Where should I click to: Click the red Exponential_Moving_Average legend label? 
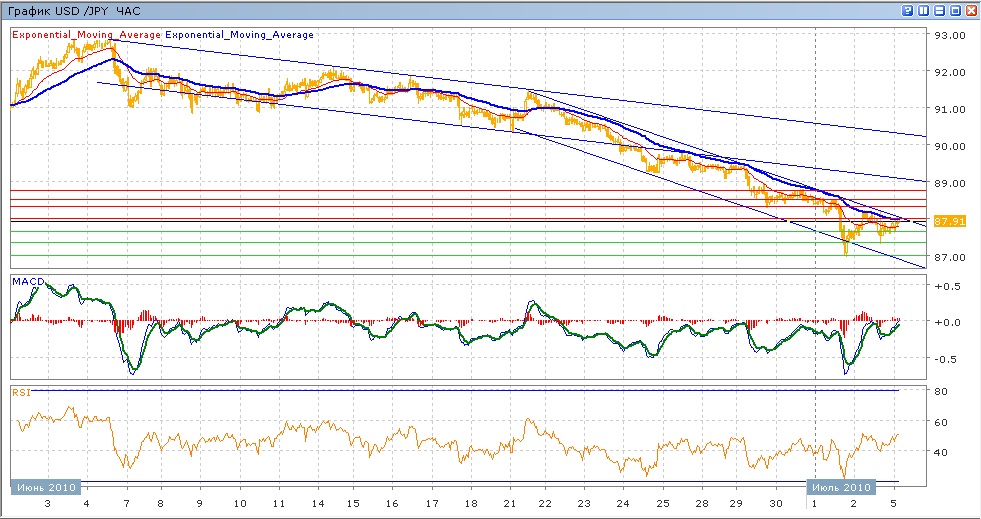(x=86, y=35)
